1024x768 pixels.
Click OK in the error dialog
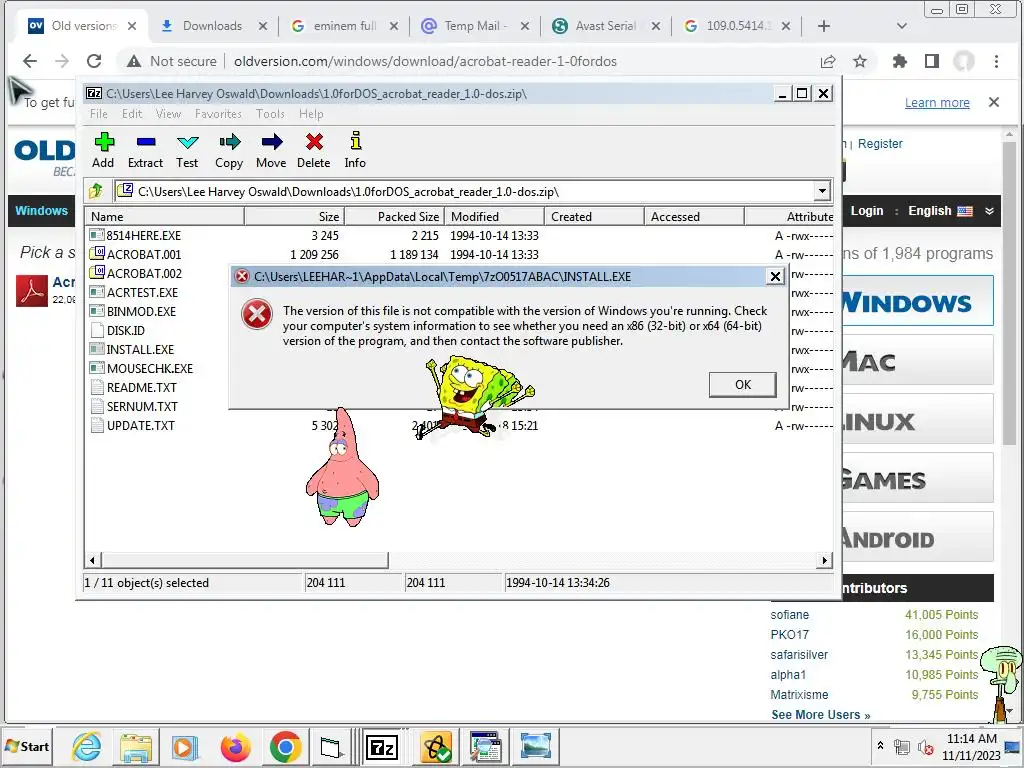[x=743, y=385]
